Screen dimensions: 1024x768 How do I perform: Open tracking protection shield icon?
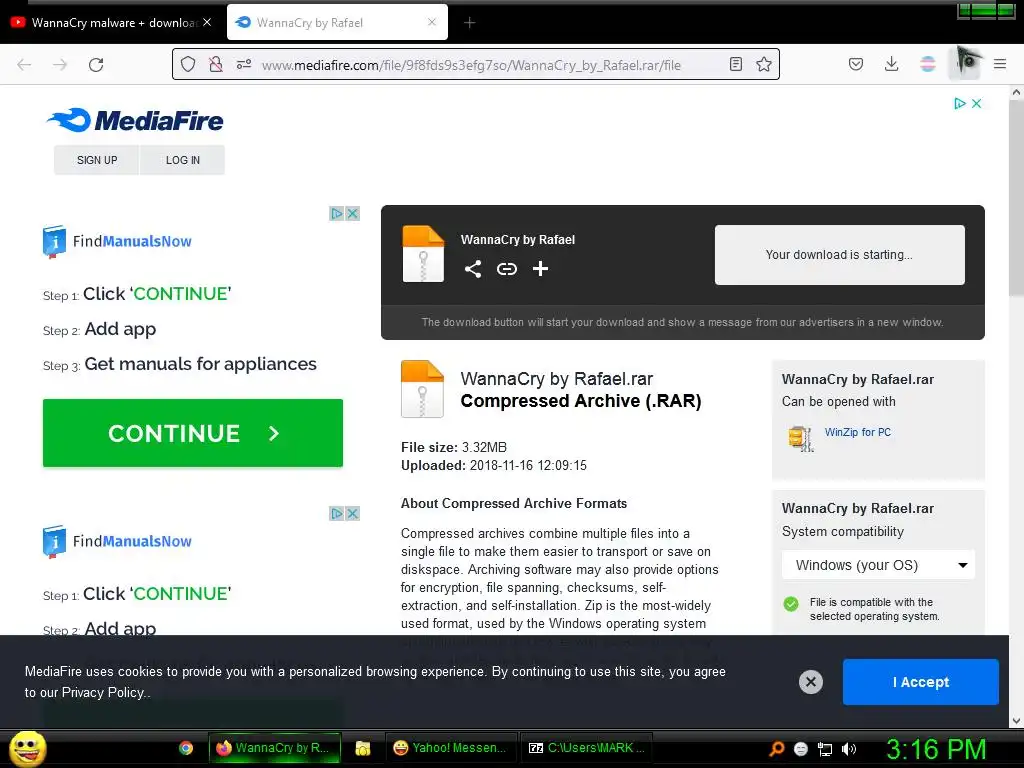[x=188, y=64]
